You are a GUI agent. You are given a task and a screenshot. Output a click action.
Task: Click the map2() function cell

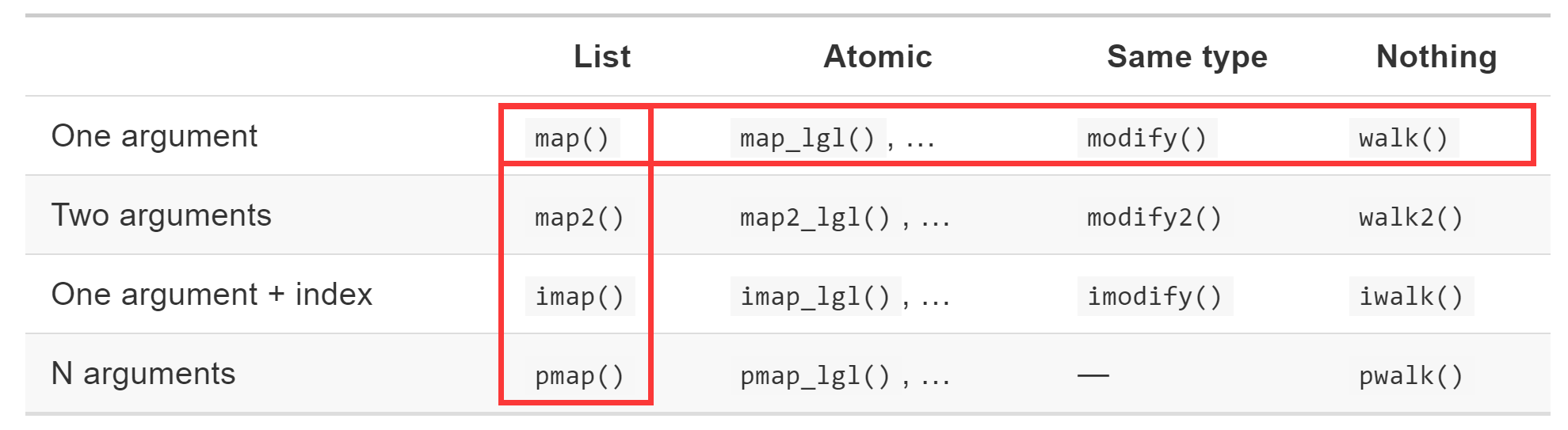click(579, 218)
